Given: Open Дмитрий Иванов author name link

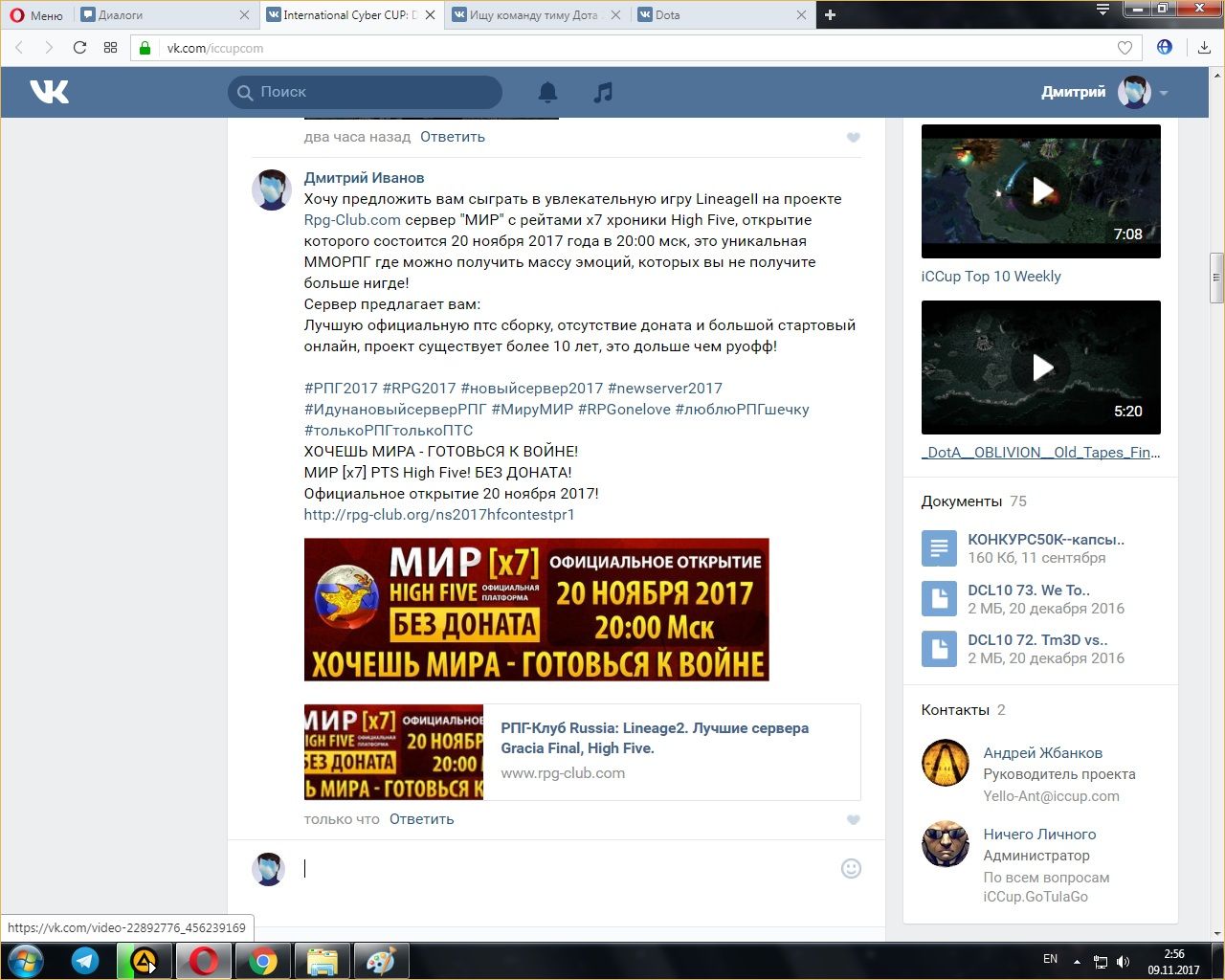Looking at the screenshot, I should 364,178.
